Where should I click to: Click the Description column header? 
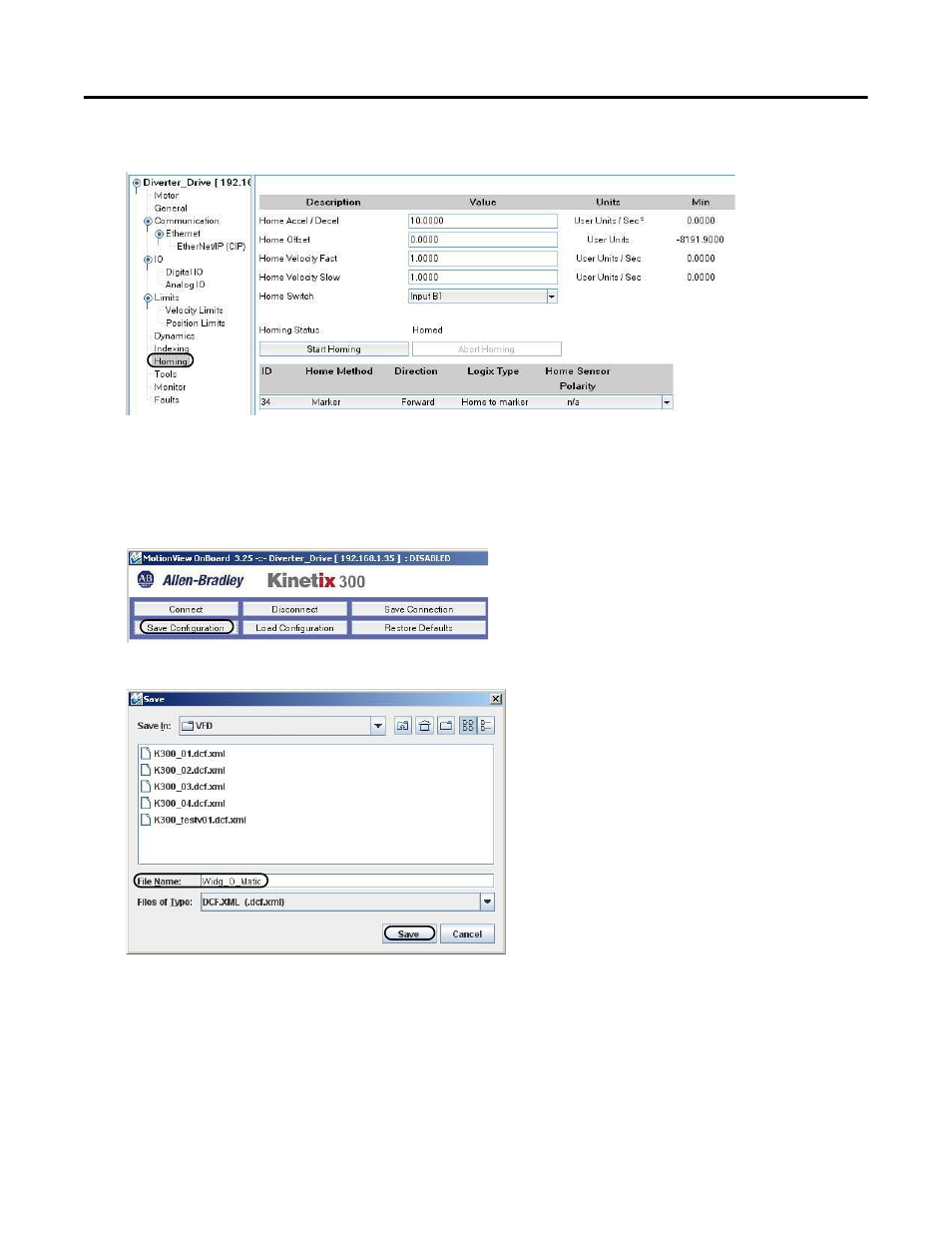click(333, 203)
